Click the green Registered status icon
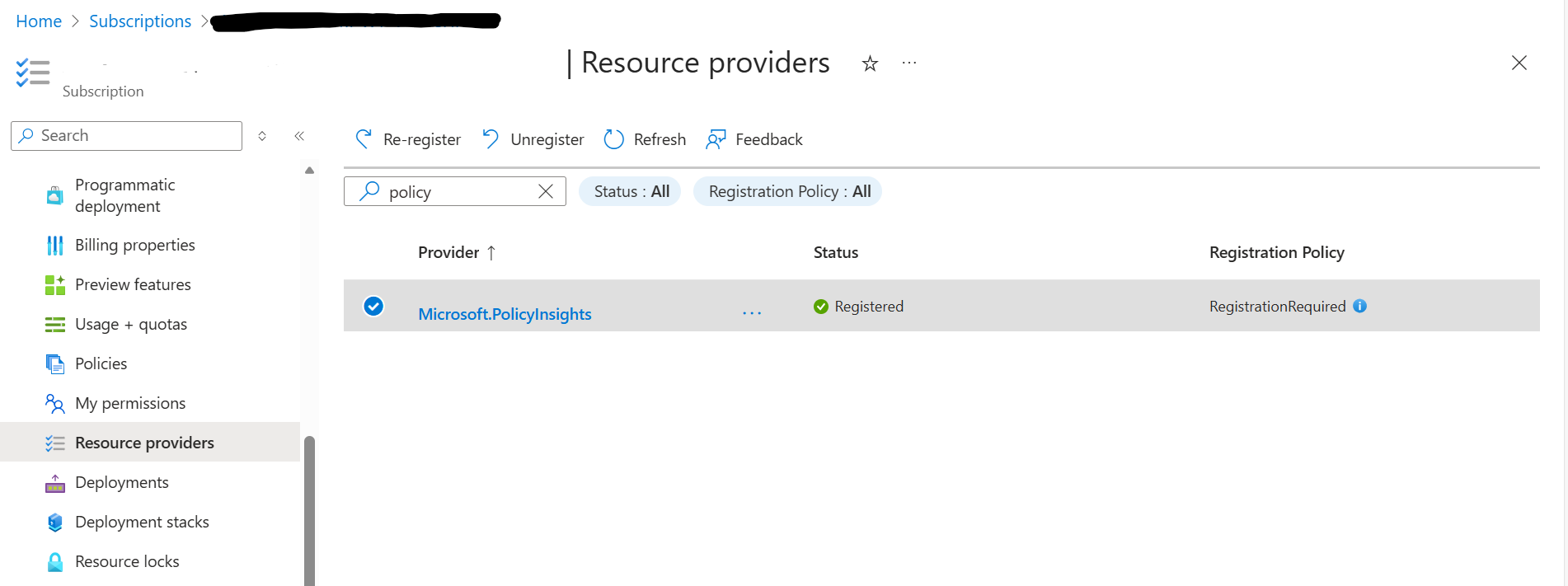This screenshot has height=586, width=1568. click(821, 307)
